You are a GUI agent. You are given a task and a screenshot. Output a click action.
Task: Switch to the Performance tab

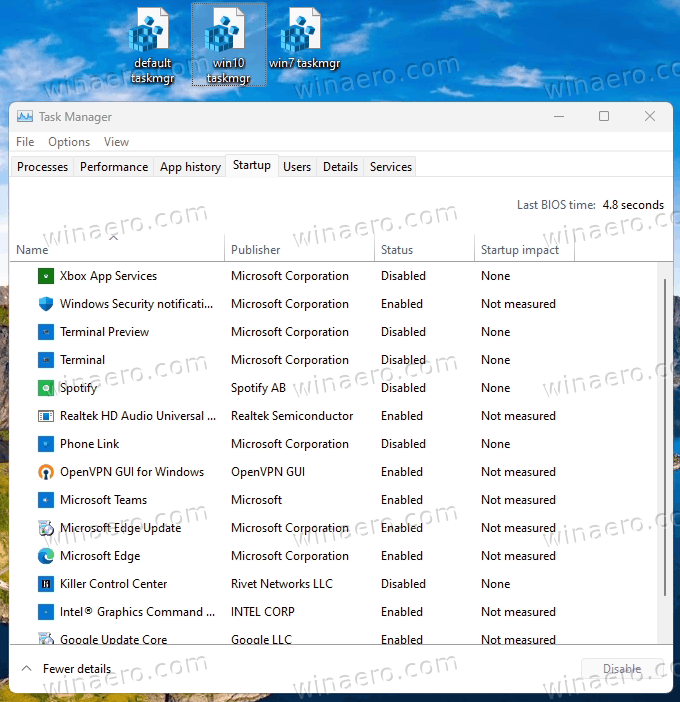click(x=114, y=167)
